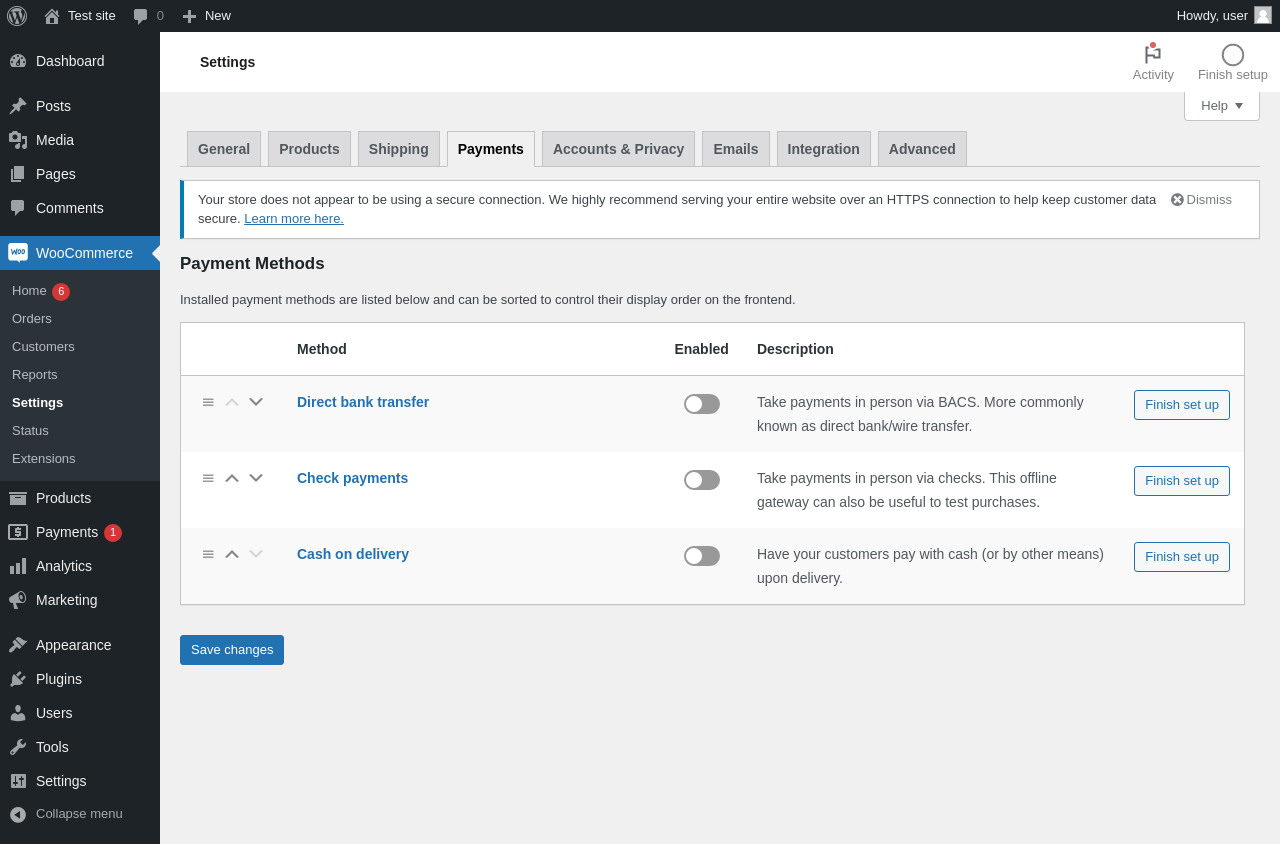Grab the drag handle for Check payments
The height and width of the screenshot is (844, 1280).
pyautogui.click(x=208, y=478)
